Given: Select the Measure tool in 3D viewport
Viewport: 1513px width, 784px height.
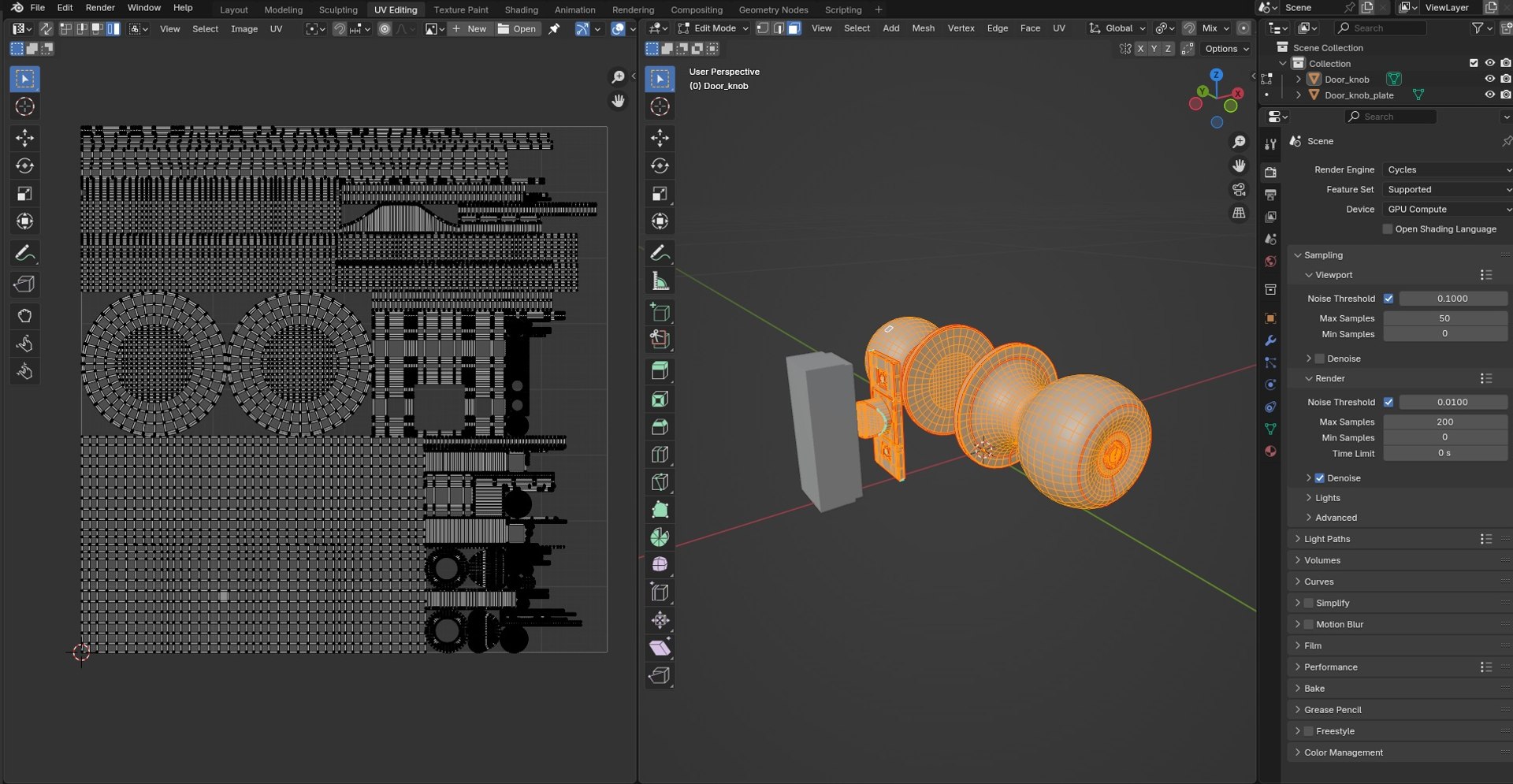Looking at the screenshot, I should tap(660, 281).
